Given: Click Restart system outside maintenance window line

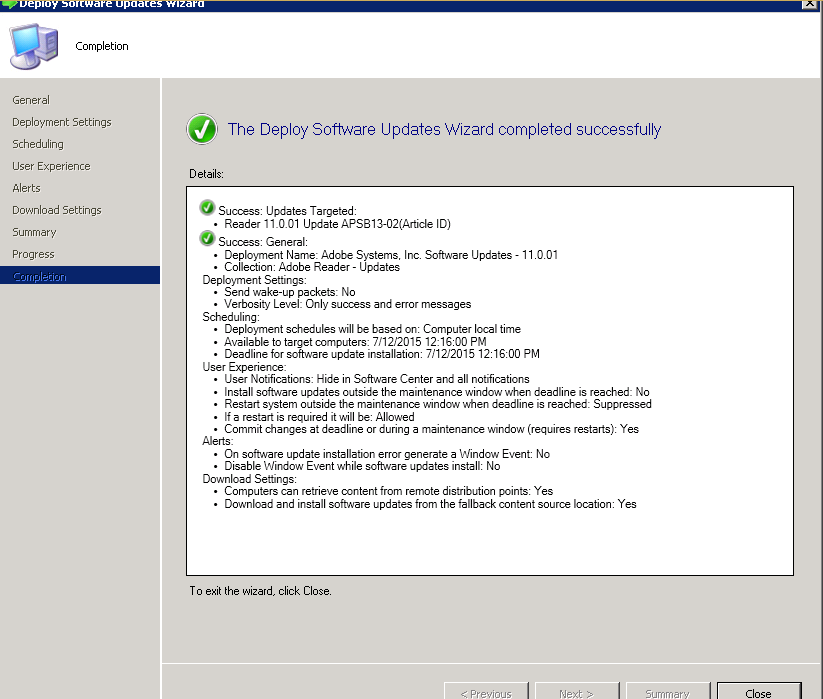Looking at the screenshot, I should (438, 404).
